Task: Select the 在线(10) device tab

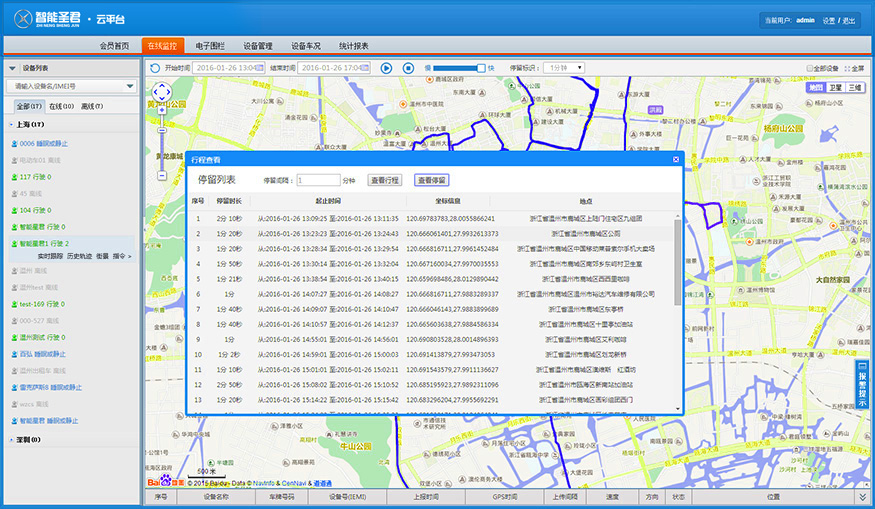Action: coord(61,106)
